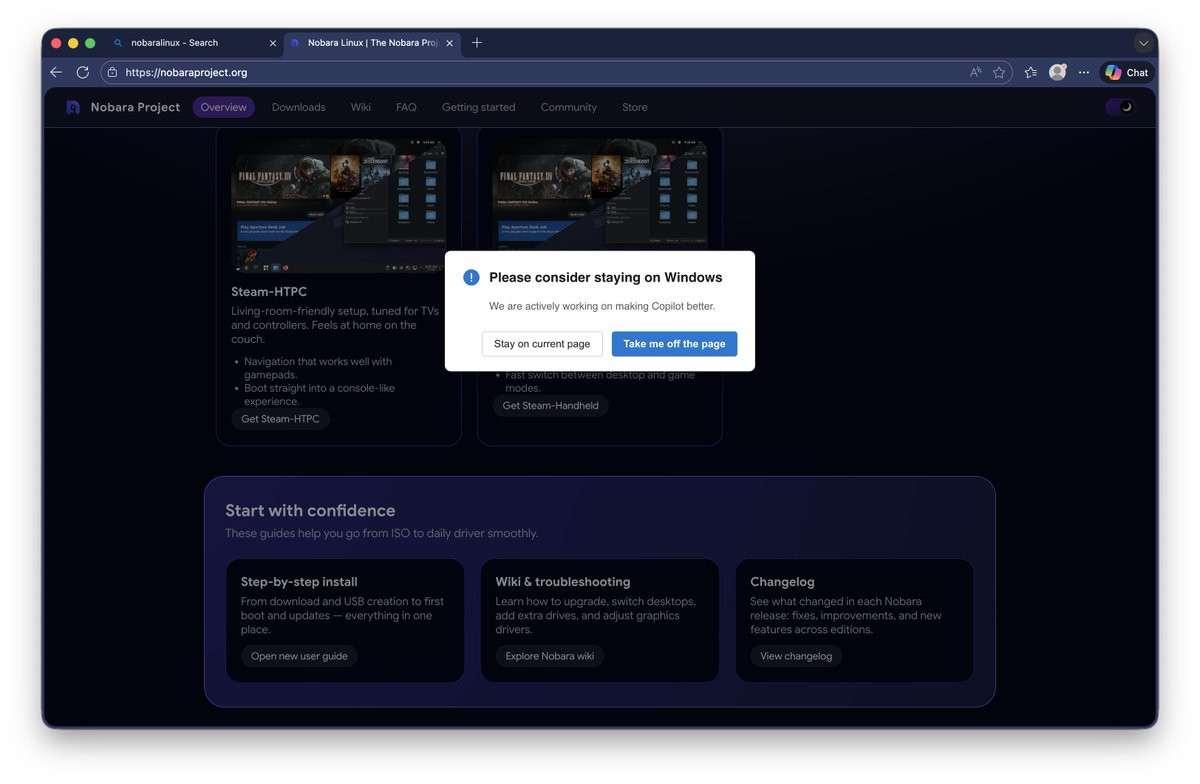Click the dialog info exclamation icon
The width and height of the screenshot is (1200, 784).
coord(472,277)
